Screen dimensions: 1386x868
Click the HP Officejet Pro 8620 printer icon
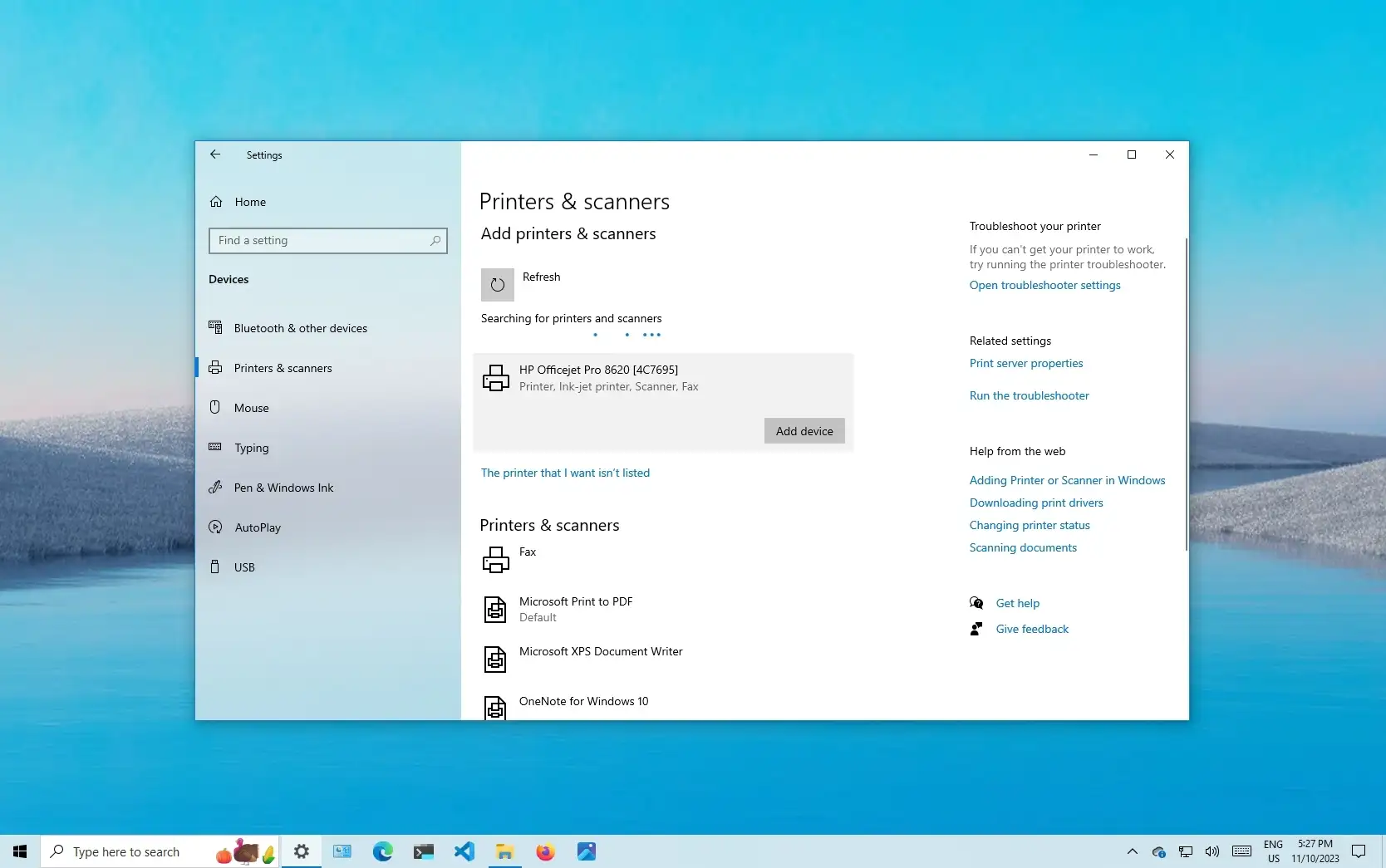[x=496, y=378]
